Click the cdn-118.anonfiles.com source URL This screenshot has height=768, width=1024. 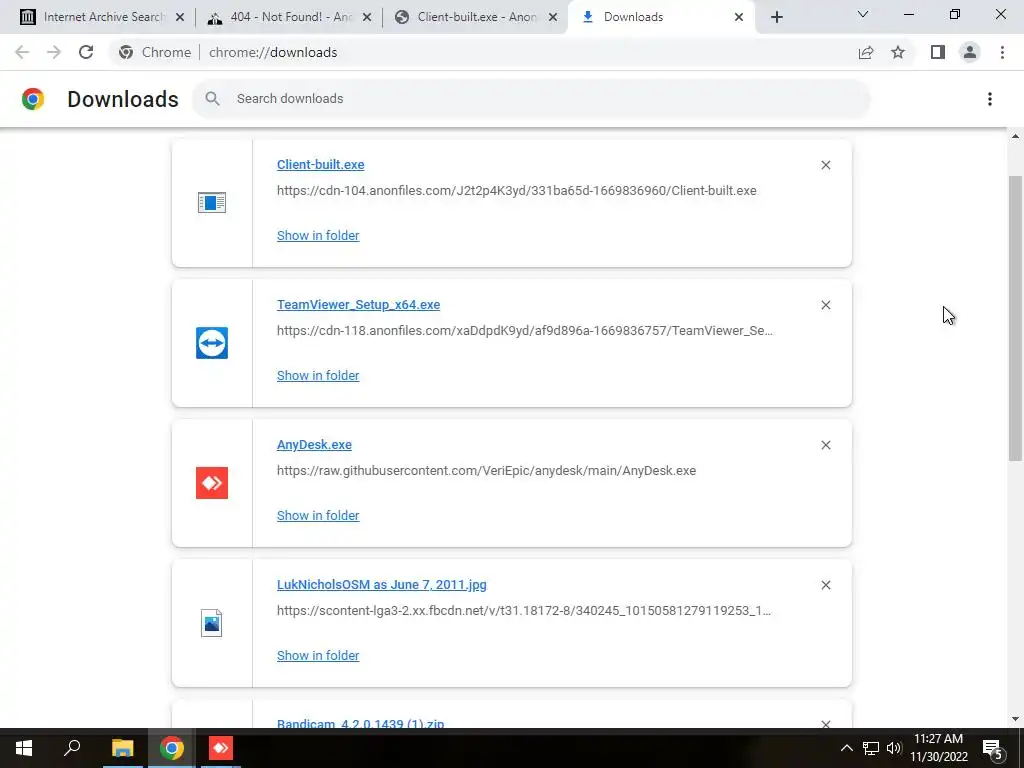[524, 330]
